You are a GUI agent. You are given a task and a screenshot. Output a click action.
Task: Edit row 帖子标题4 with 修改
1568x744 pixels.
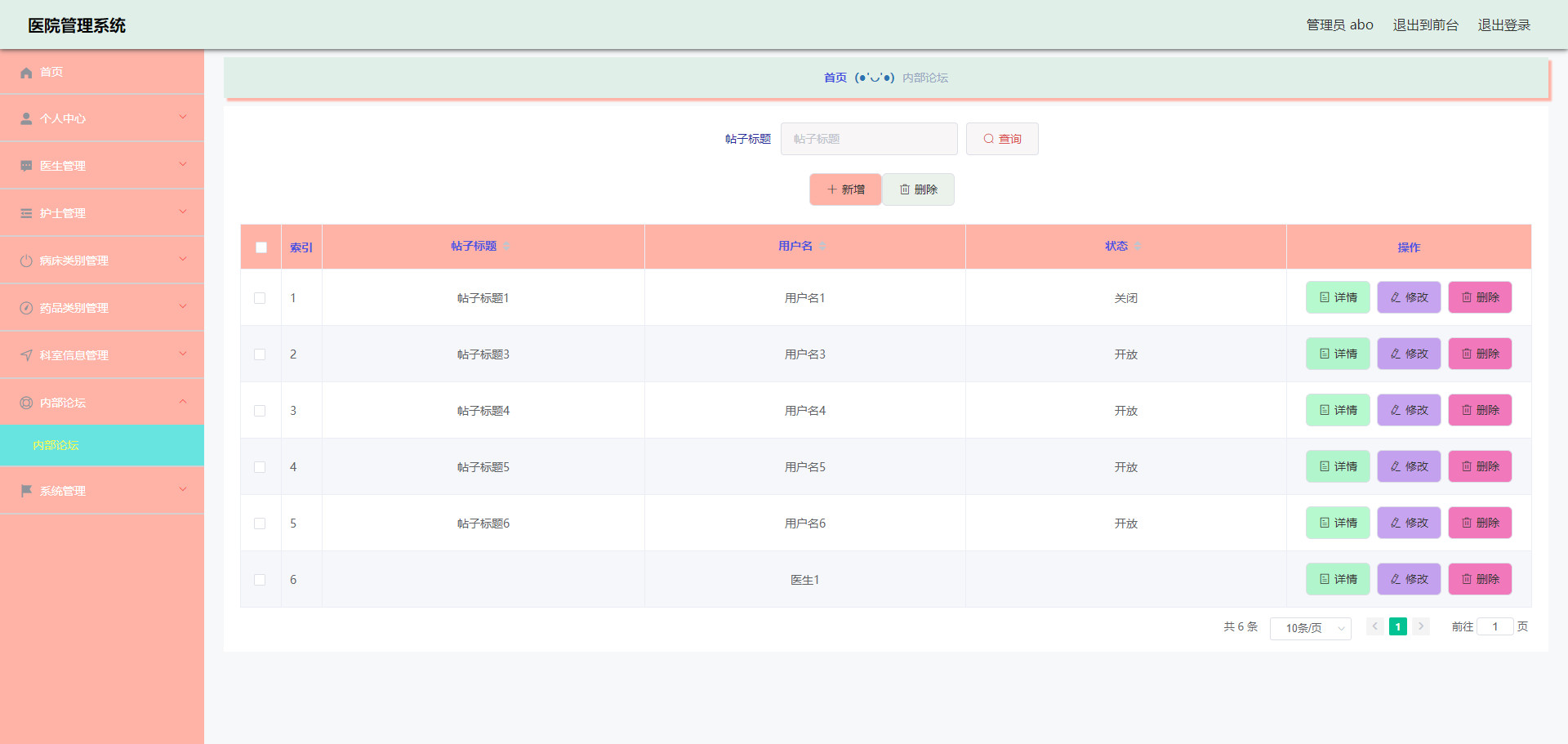(x=1409, y=410)
